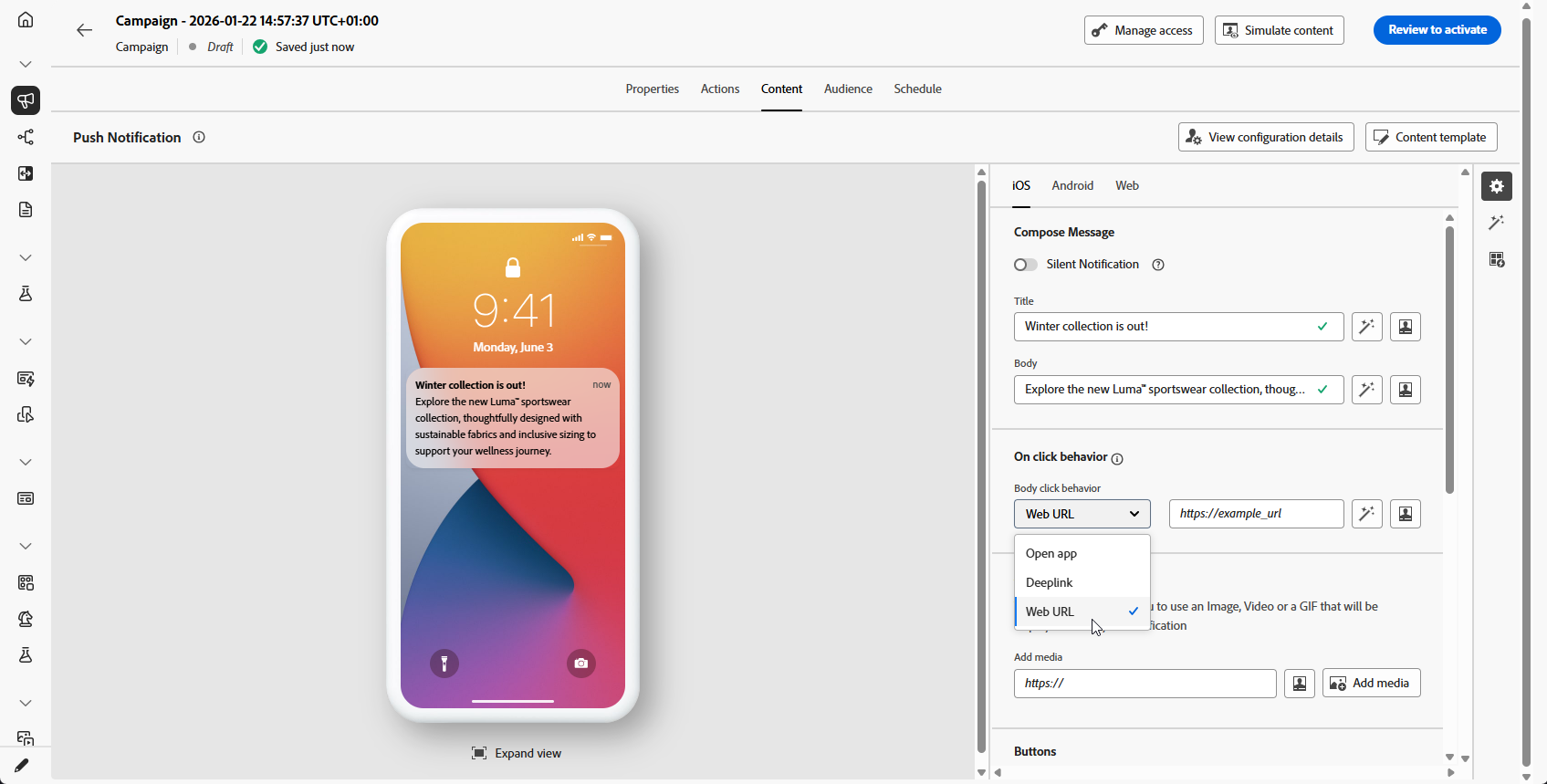Toggle the sidebar chevron below the lower flask icon
The width and height of the screenshot is (1547, 784).
(x=26, y=703)
